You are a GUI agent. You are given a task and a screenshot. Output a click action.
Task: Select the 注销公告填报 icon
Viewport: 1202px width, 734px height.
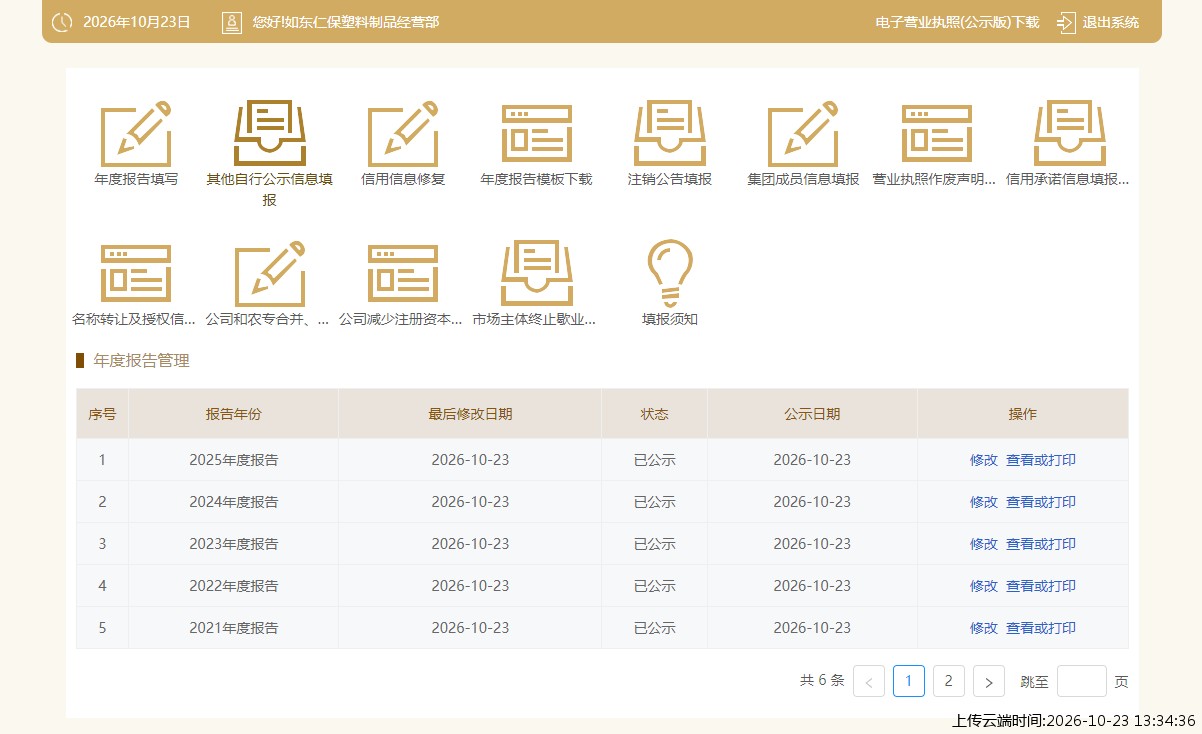click(670, 133)
